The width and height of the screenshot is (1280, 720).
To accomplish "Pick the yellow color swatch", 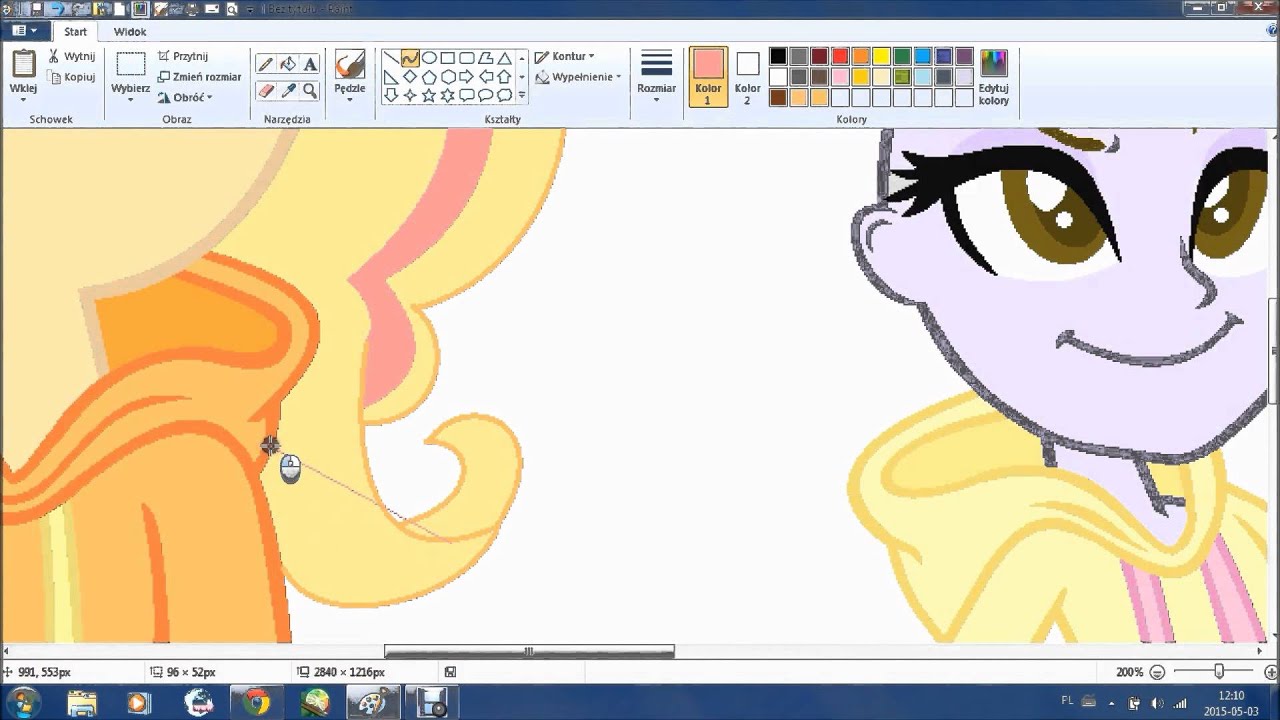I will tap(881, 56).
